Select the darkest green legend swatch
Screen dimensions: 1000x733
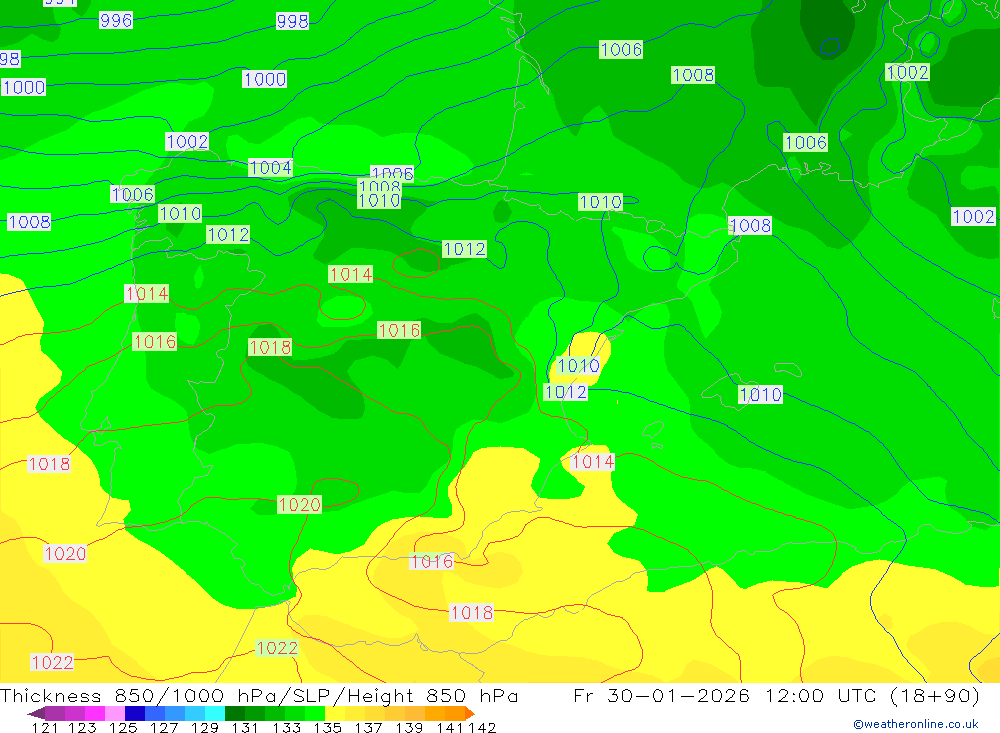(x=235, y=713)
